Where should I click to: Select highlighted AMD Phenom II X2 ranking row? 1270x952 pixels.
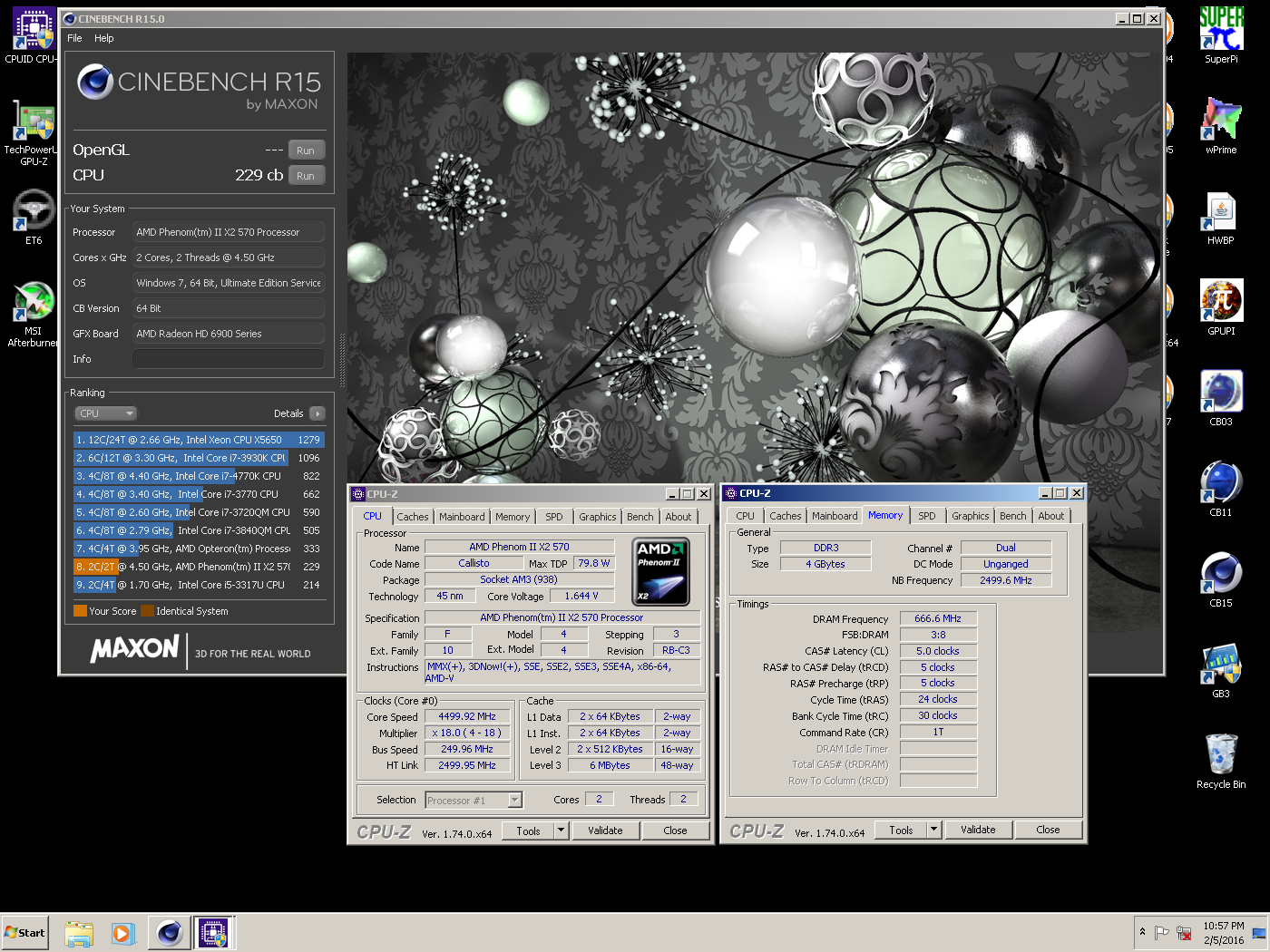(x=199, y=567)
